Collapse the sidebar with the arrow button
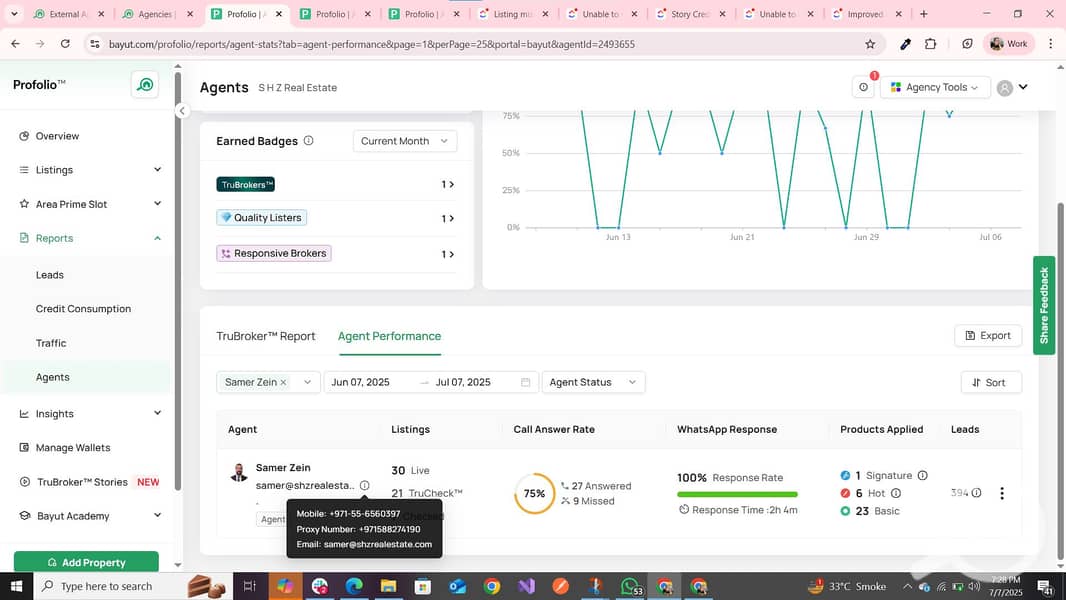Screen dimensions: 1066x600 click(x=182, y=111)
